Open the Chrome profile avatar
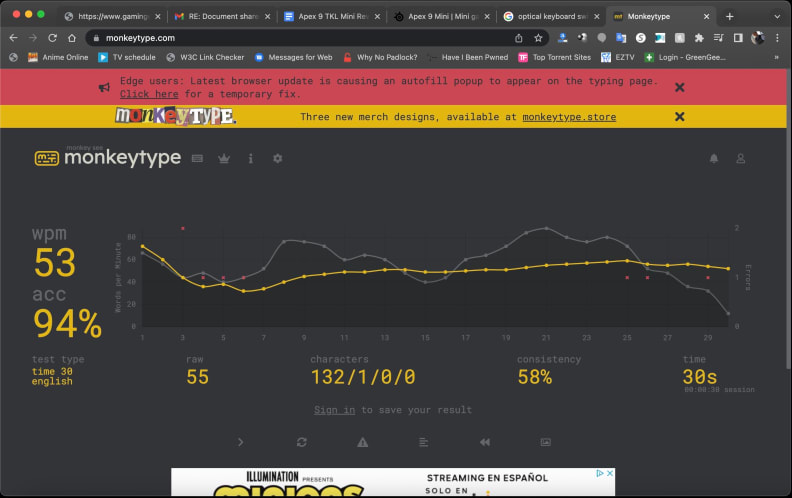Viewport: 792px width, 498px height. [x=758, y=38]
